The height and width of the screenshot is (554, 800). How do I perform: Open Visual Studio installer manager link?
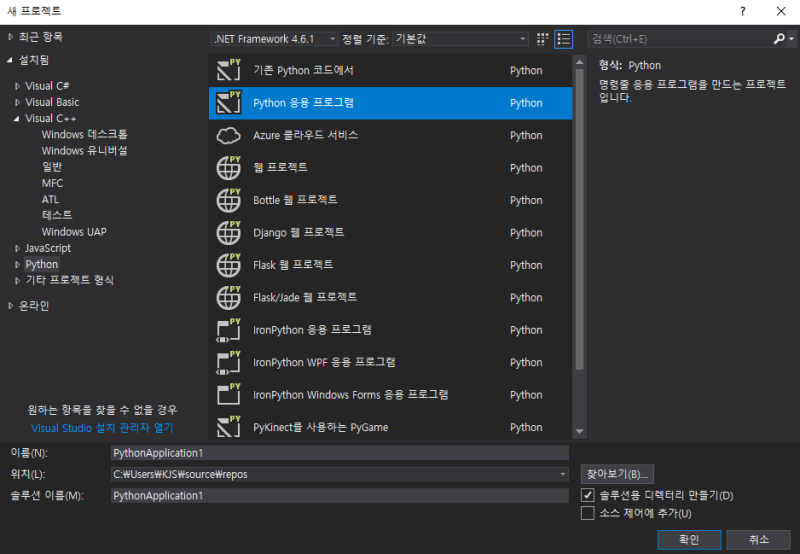click(102, 428)
